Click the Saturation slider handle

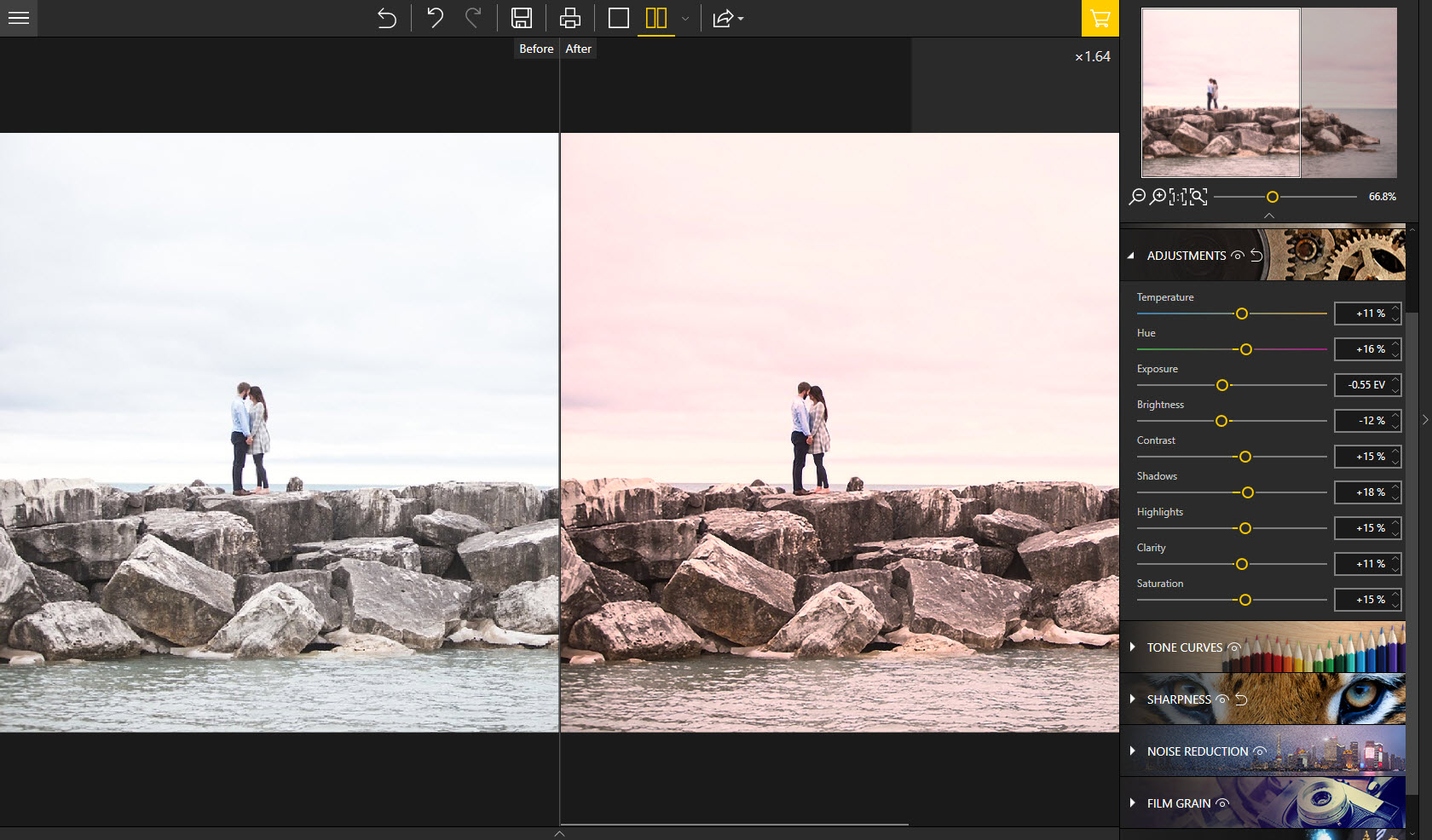(1245, 600)
